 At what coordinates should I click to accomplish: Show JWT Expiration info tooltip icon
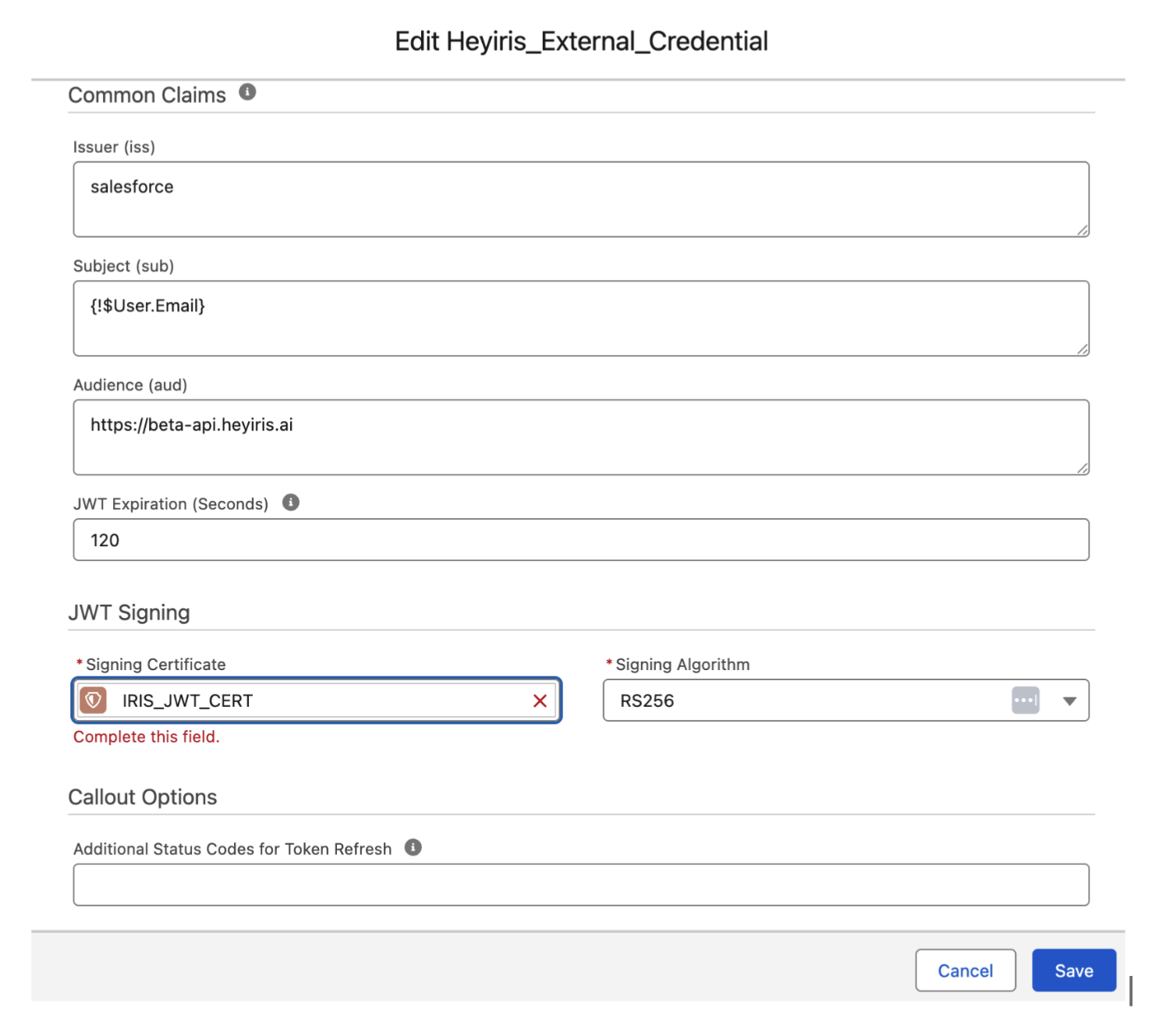click(291, 502)
